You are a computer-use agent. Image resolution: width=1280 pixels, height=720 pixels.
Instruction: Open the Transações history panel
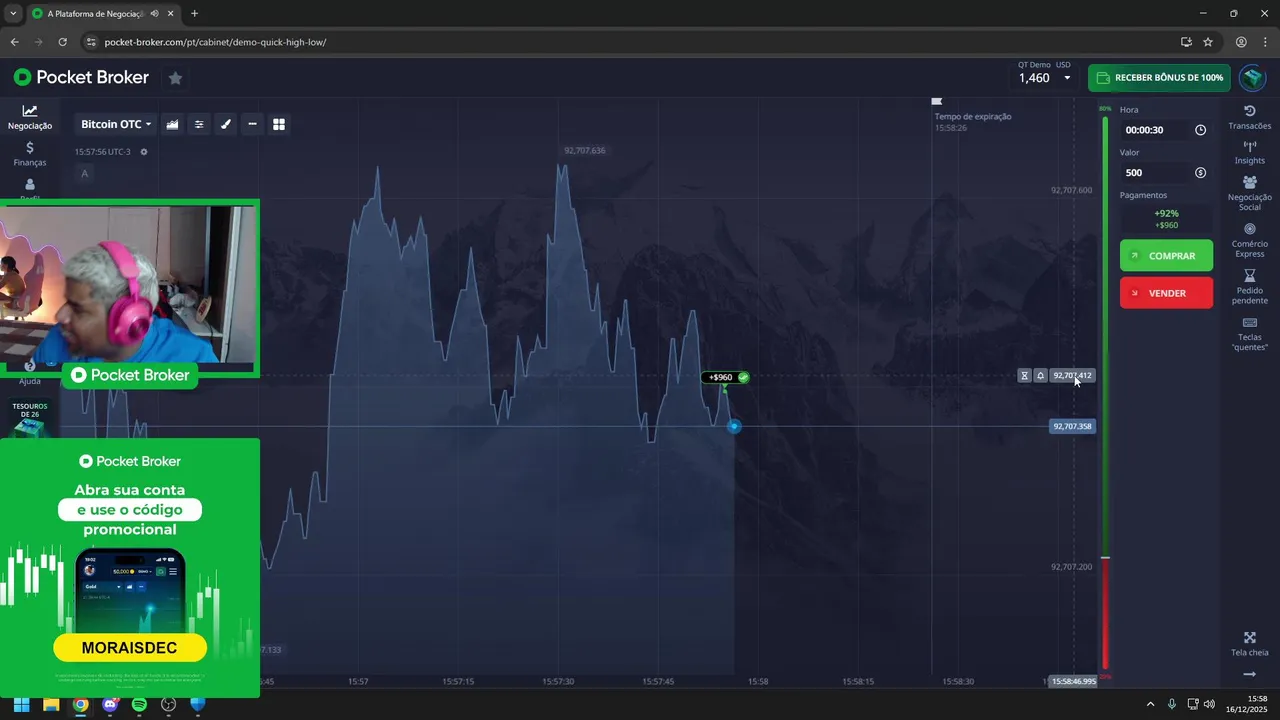(x=1249, y=117)
